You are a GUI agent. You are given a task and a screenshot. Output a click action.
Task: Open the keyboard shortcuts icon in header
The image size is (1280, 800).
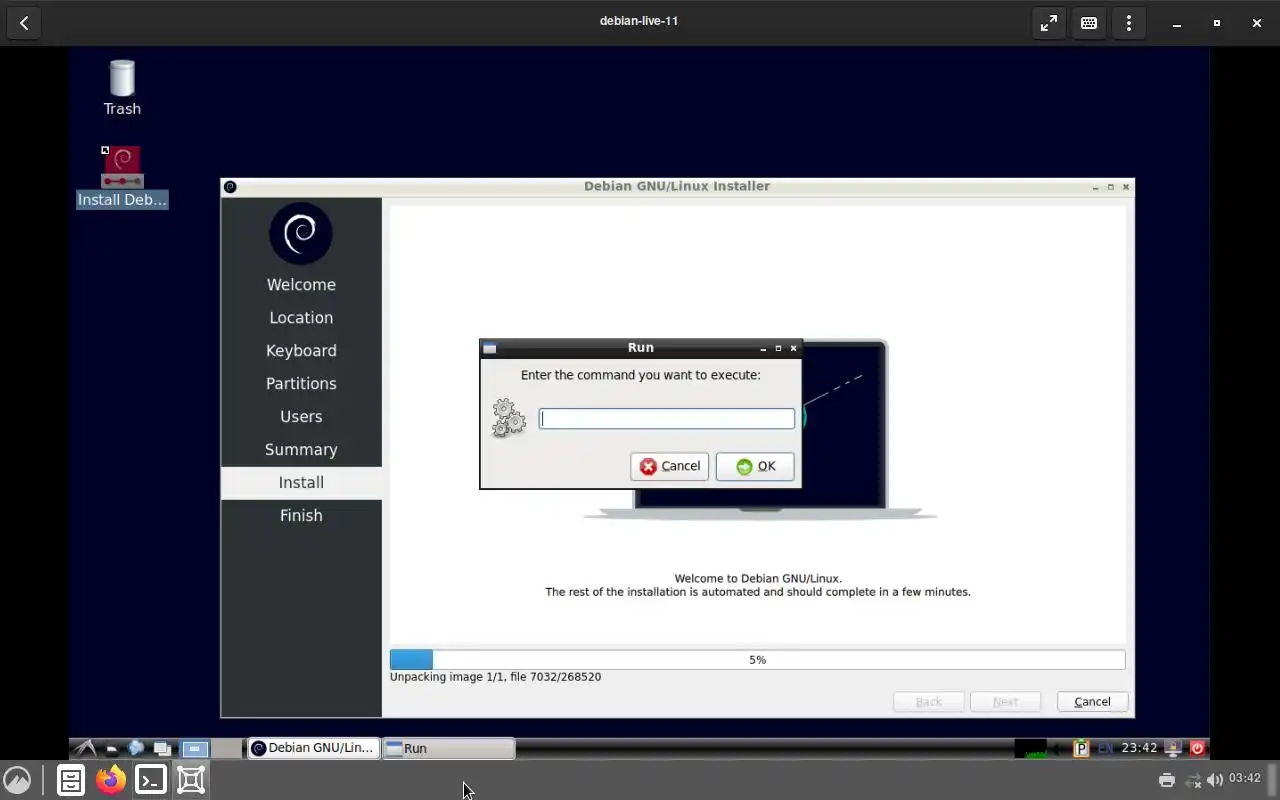pyautogui.click(x=1089, y=23)
